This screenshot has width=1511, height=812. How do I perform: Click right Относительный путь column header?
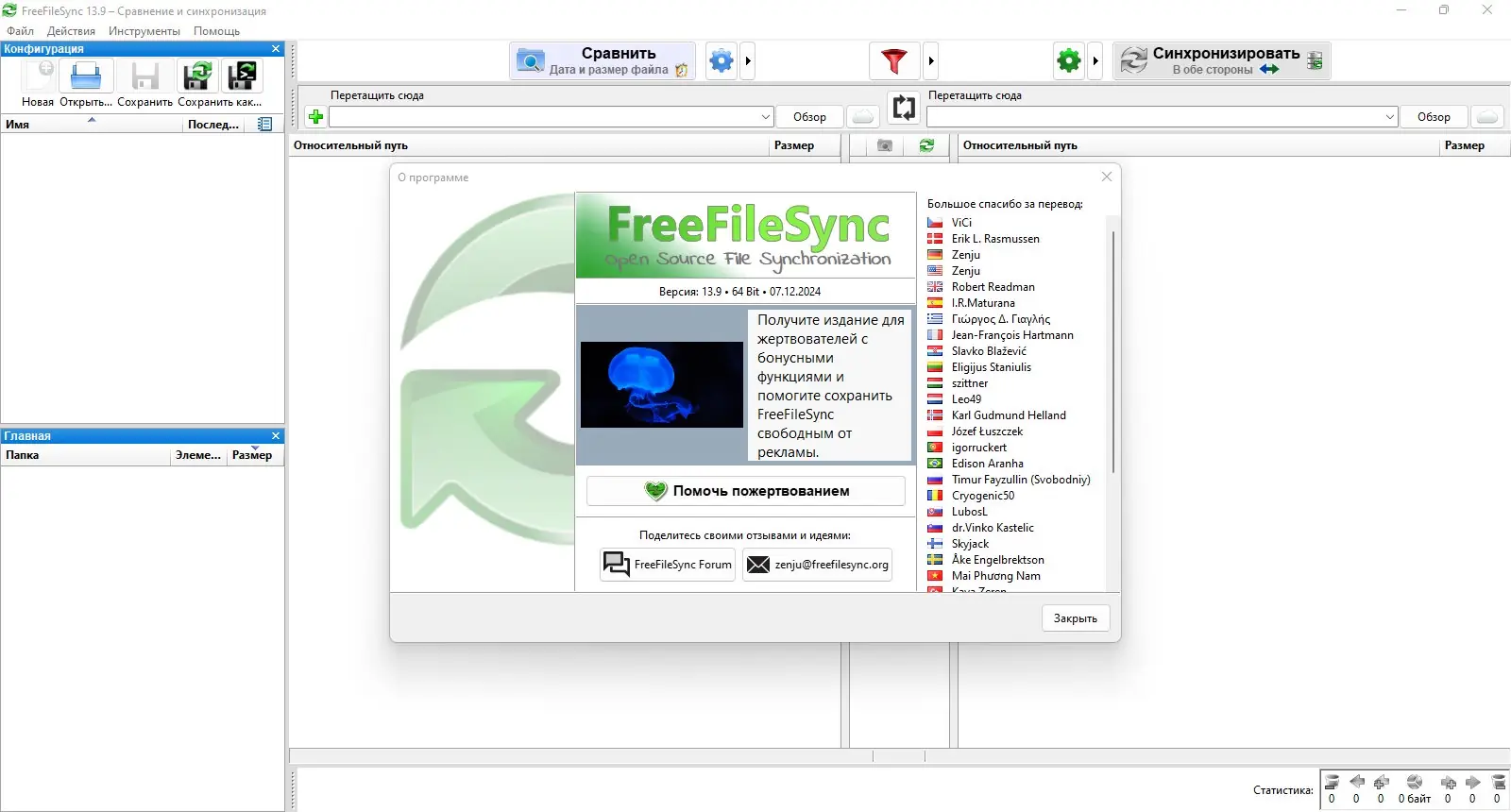click(x=1198, y=145)
